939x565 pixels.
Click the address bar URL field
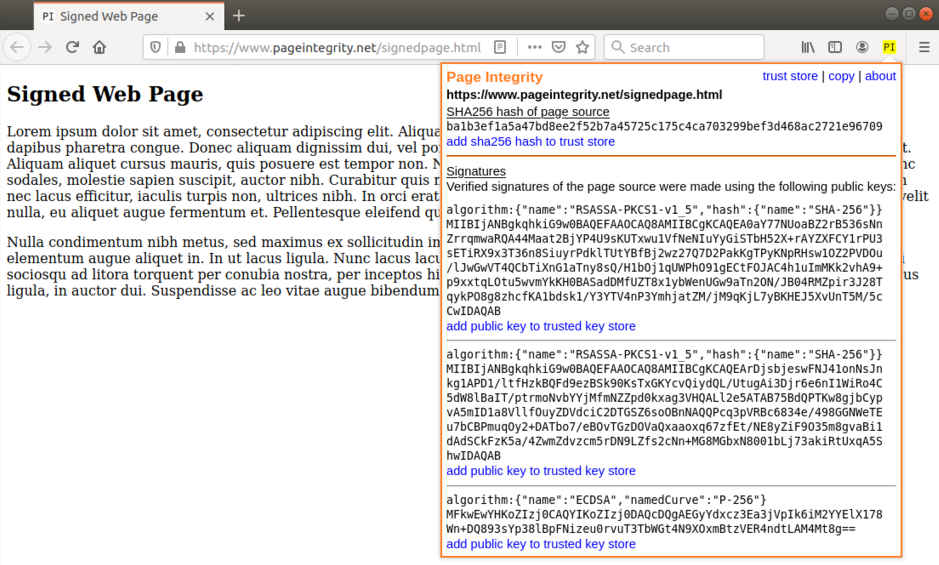337,47
